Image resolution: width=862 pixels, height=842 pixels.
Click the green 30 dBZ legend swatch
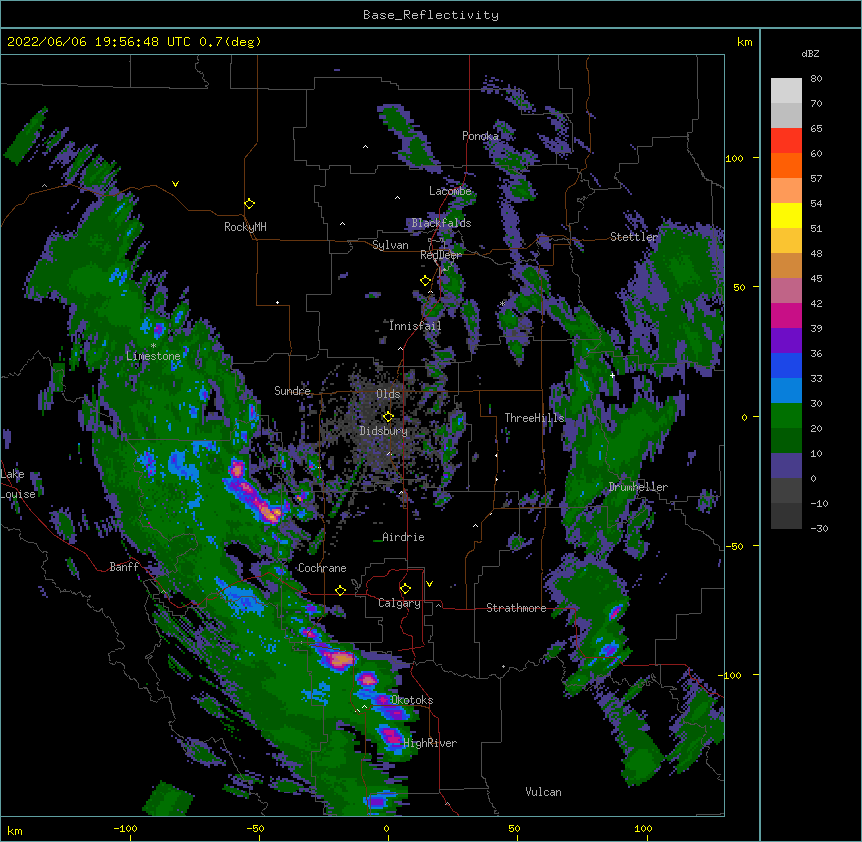(786, 416)
